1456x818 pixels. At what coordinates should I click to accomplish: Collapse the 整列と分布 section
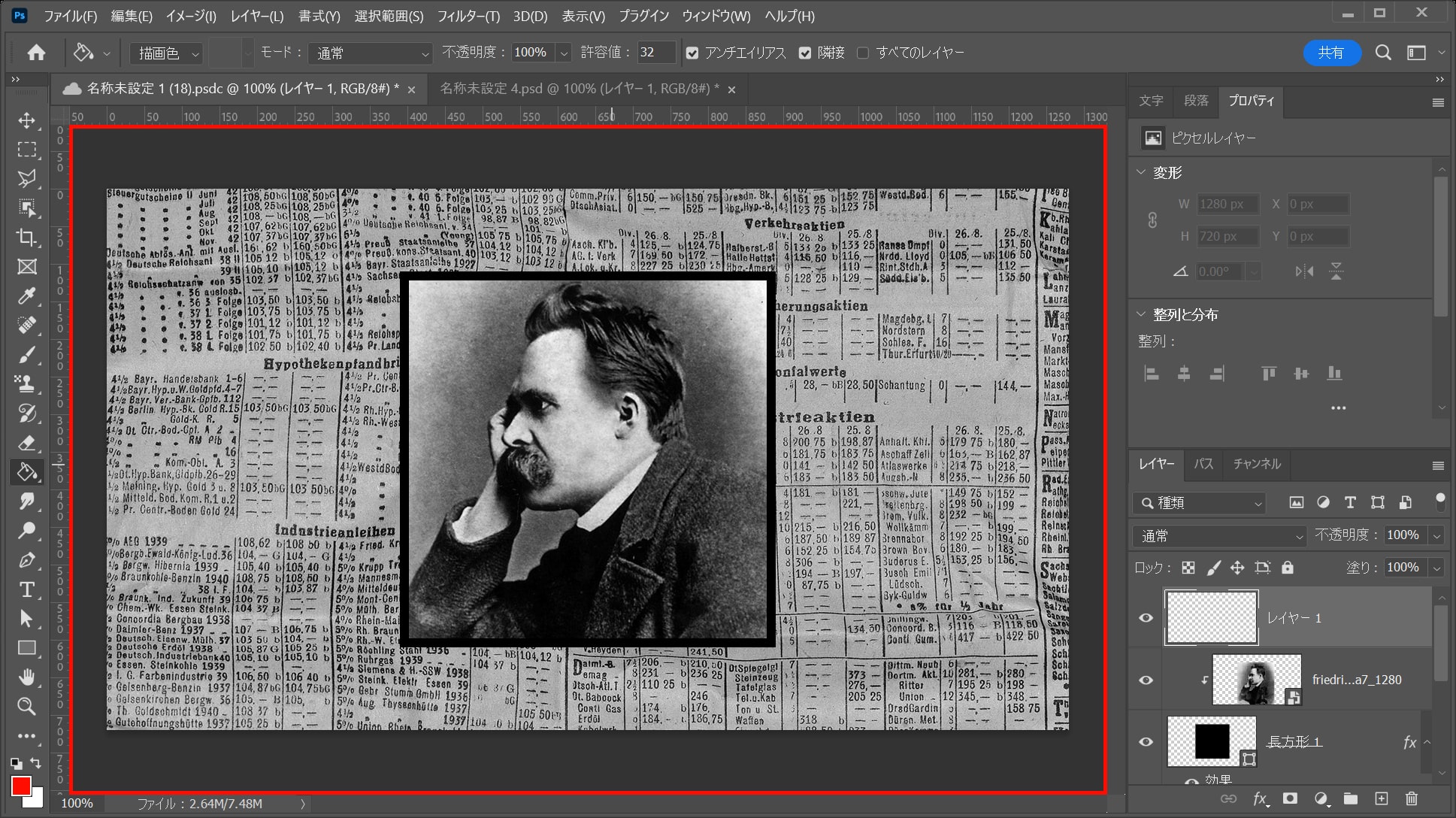click(1141, 314)
